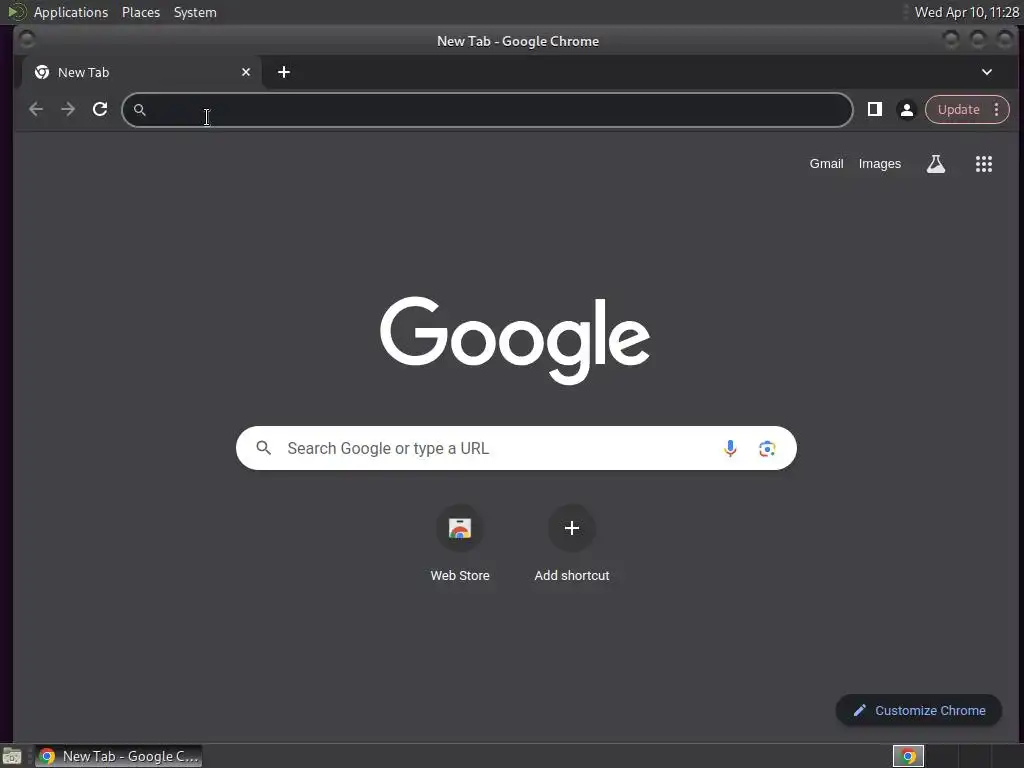This screenshot has width=1024, height=768.
Task: Expand the tab search chevron
Action: pyautogui.click(x=986, y=72)
